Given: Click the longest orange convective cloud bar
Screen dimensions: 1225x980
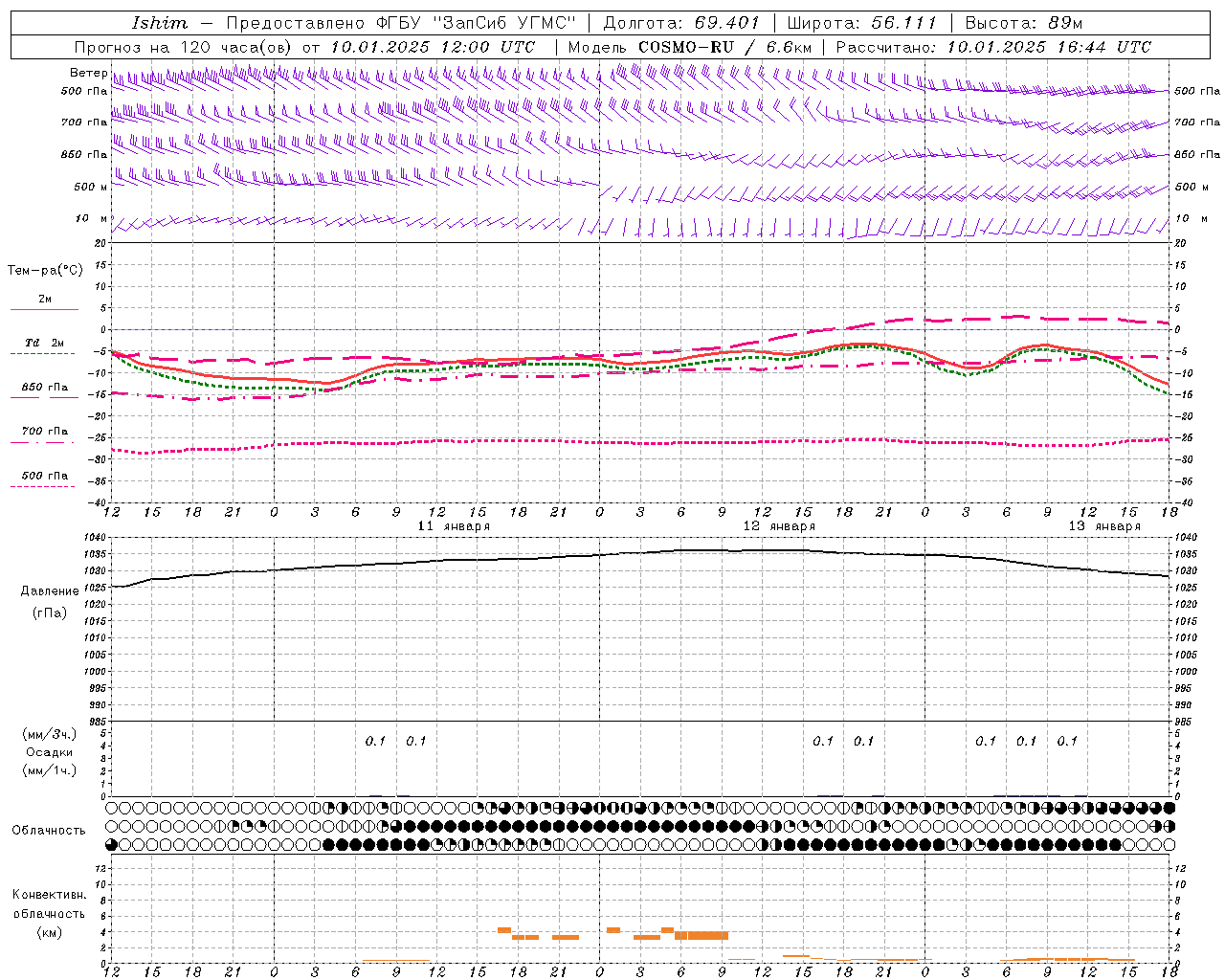Looking at the screenshot, I should click(702, 936).
